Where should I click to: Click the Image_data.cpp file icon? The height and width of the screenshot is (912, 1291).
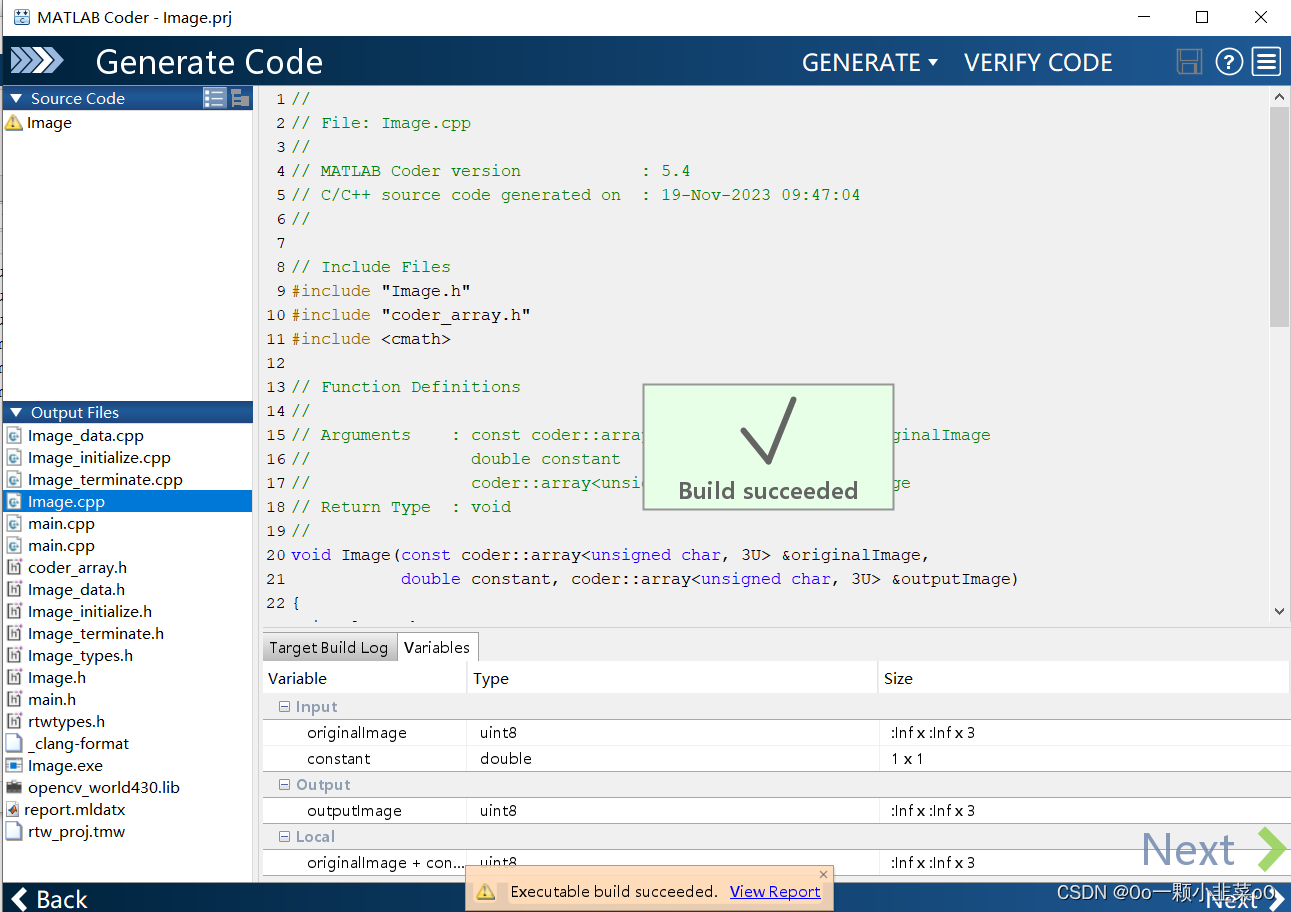(x=15, y=436)
